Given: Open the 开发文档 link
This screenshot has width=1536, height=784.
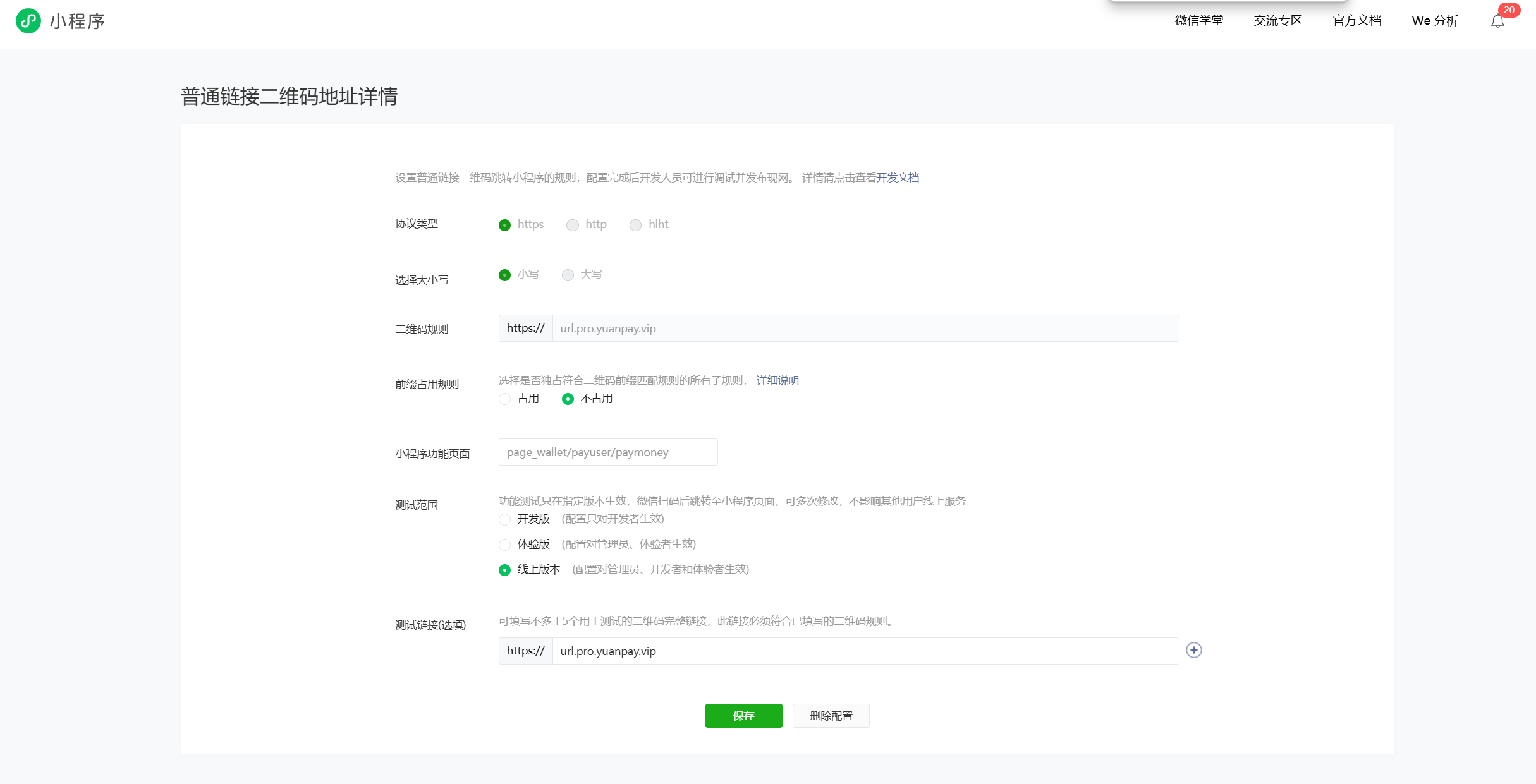Looking at the screenshot, I should [898, 178].
